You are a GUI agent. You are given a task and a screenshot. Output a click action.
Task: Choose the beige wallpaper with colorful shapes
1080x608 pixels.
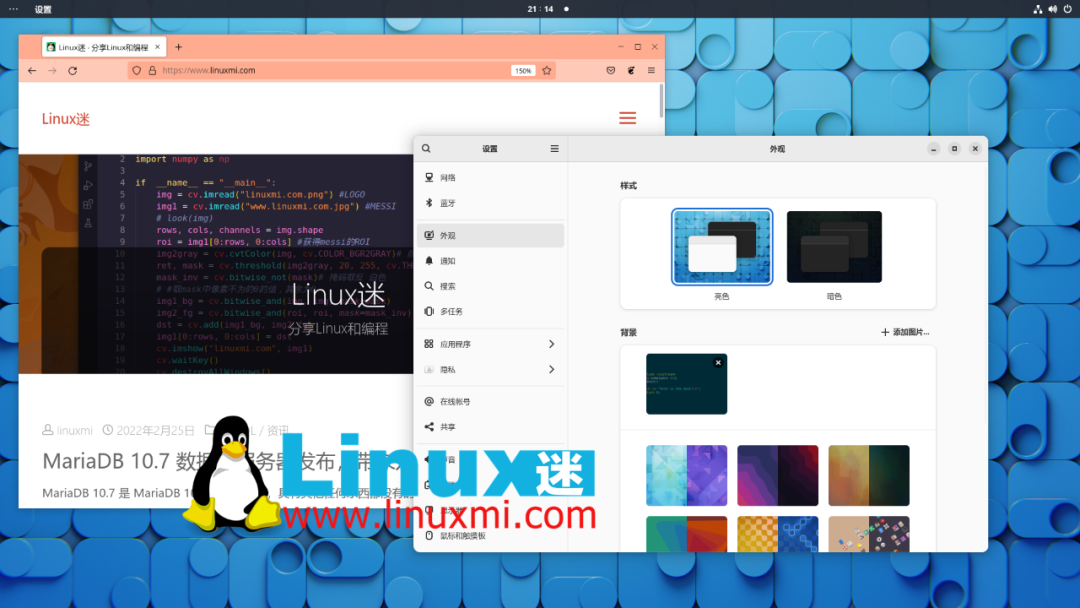pos(869,534)
